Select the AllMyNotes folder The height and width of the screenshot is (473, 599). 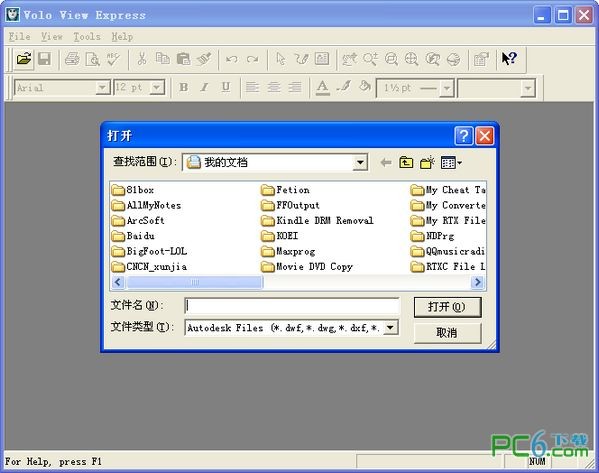tap(146, 205)
